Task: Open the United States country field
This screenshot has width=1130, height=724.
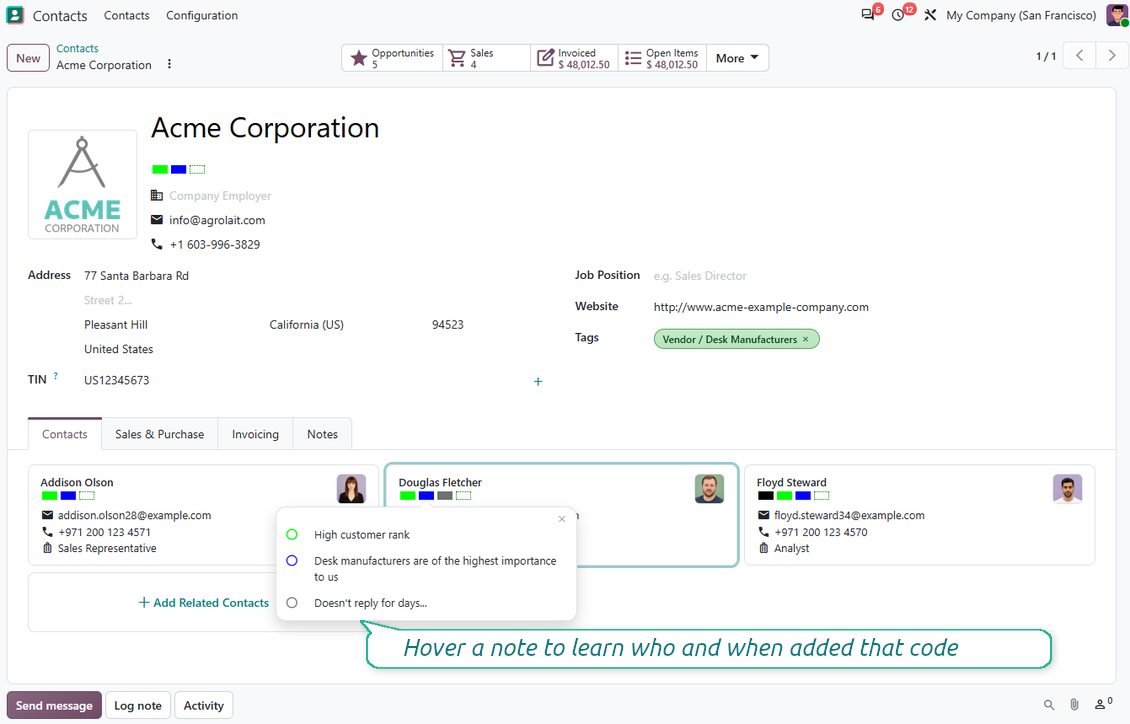Action: [x=119, y=349]
